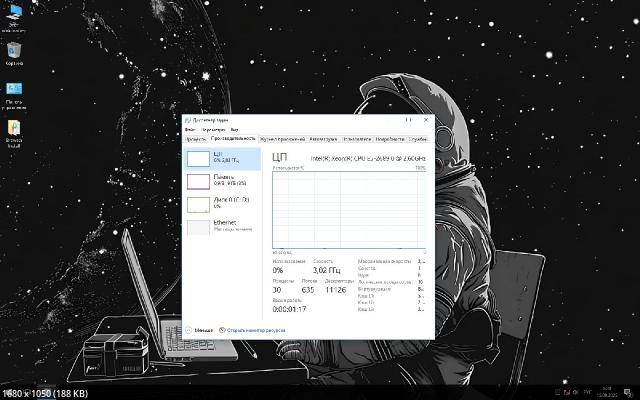This screenshot has height=400, width=640.
Task: Switch to the App history tab
Action: 283,139
